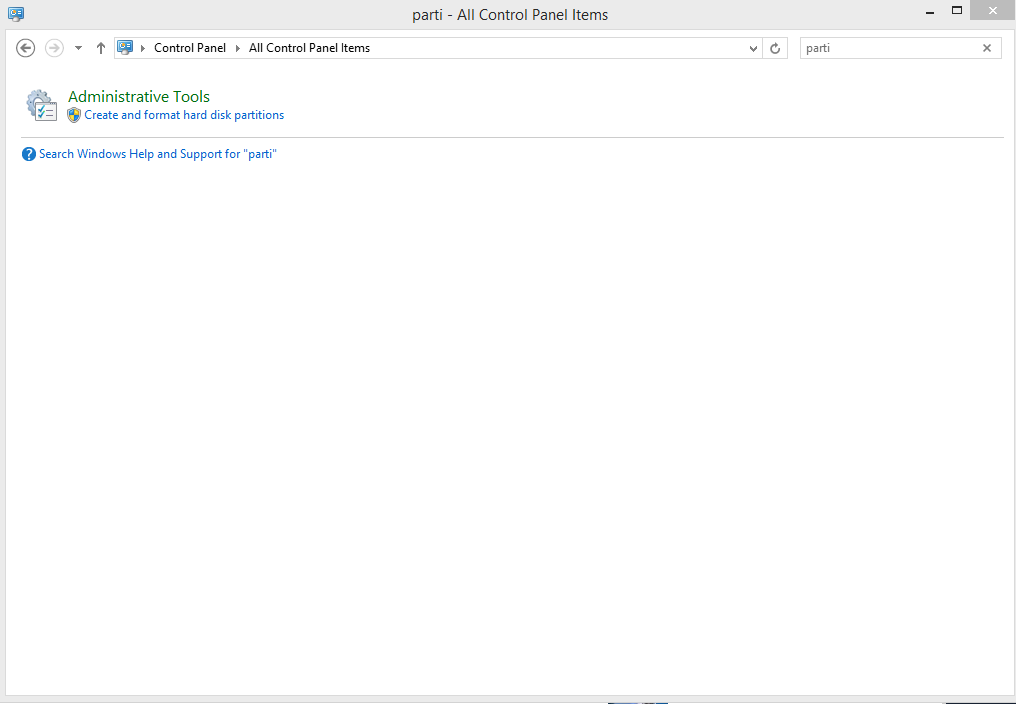Click the Forward navigation arrow
1016x704 pixels.
pyautogui.click(x=54, y=48)
